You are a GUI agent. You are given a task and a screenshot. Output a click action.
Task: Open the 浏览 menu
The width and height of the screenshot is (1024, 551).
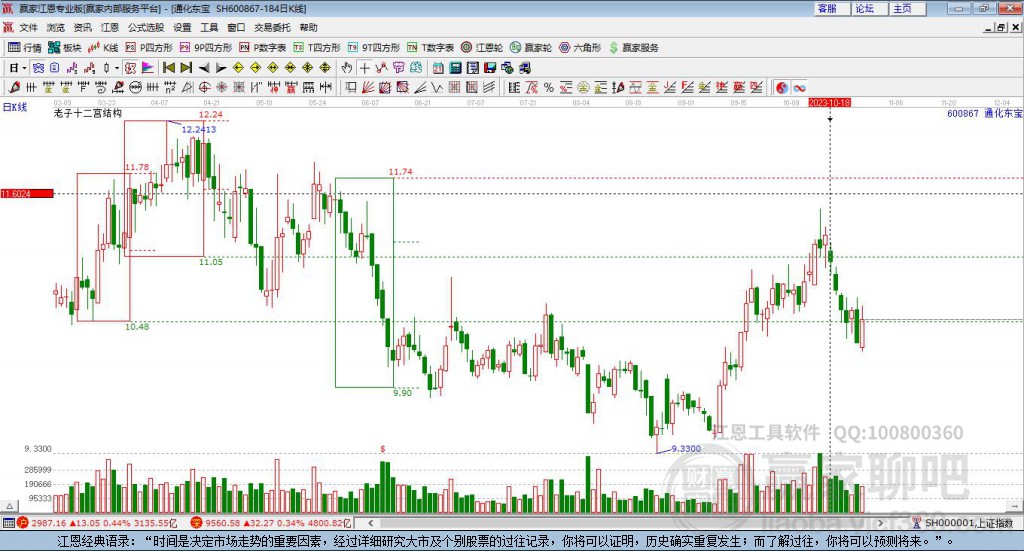pyautogui.click(x=56, y=27)
